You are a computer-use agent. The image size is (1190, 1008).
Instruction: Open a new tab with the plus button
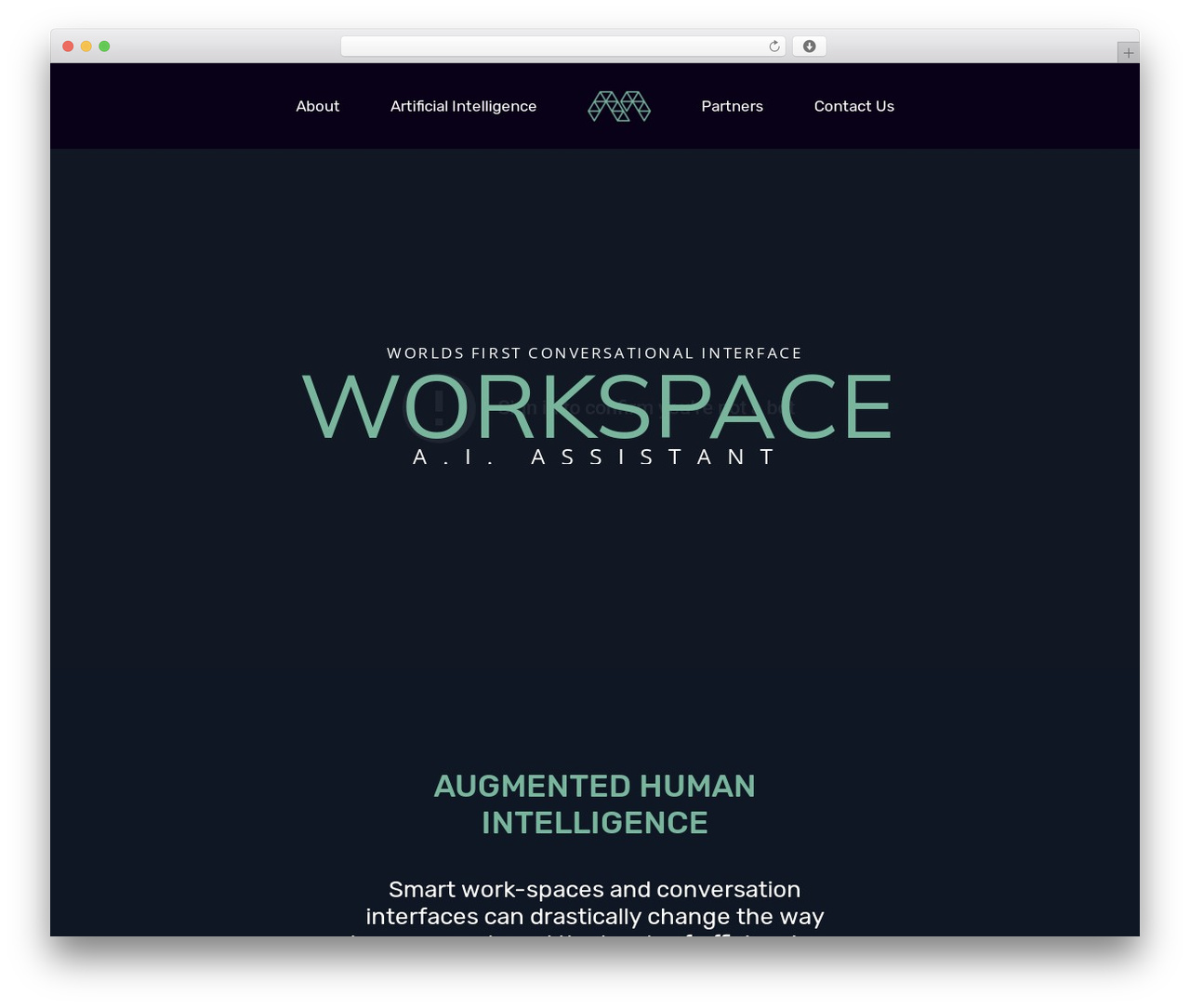(x=1128, y=53)
